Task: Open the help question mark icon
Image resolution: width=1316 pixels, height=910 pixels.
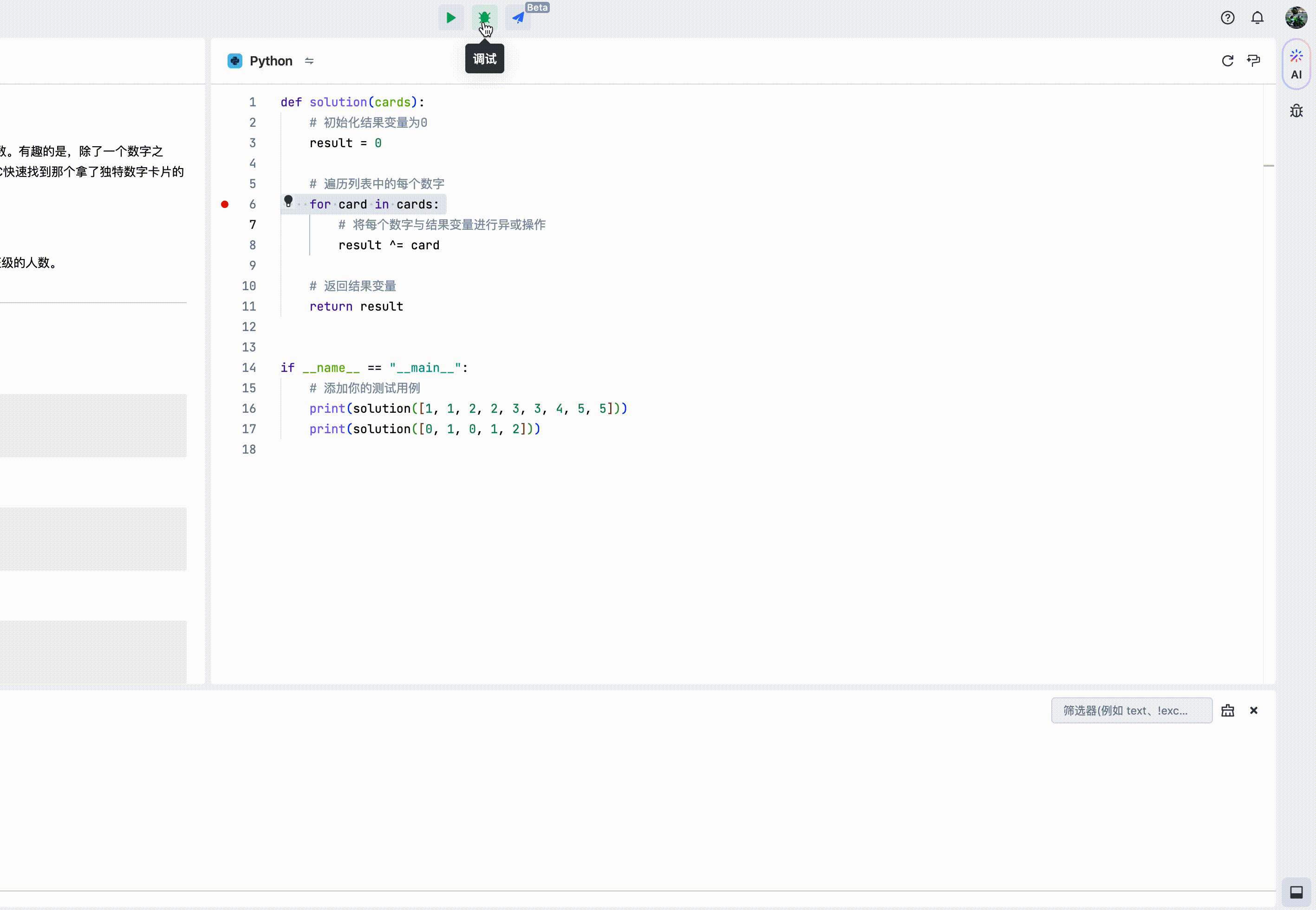Action: click(x=1227, y=18)
